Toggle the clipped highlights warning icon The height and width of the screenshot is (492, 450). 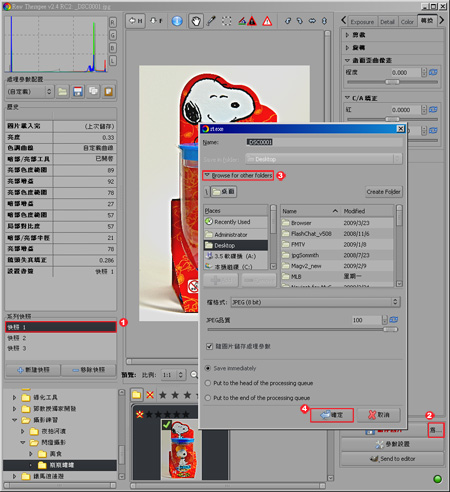coord(267,21)
